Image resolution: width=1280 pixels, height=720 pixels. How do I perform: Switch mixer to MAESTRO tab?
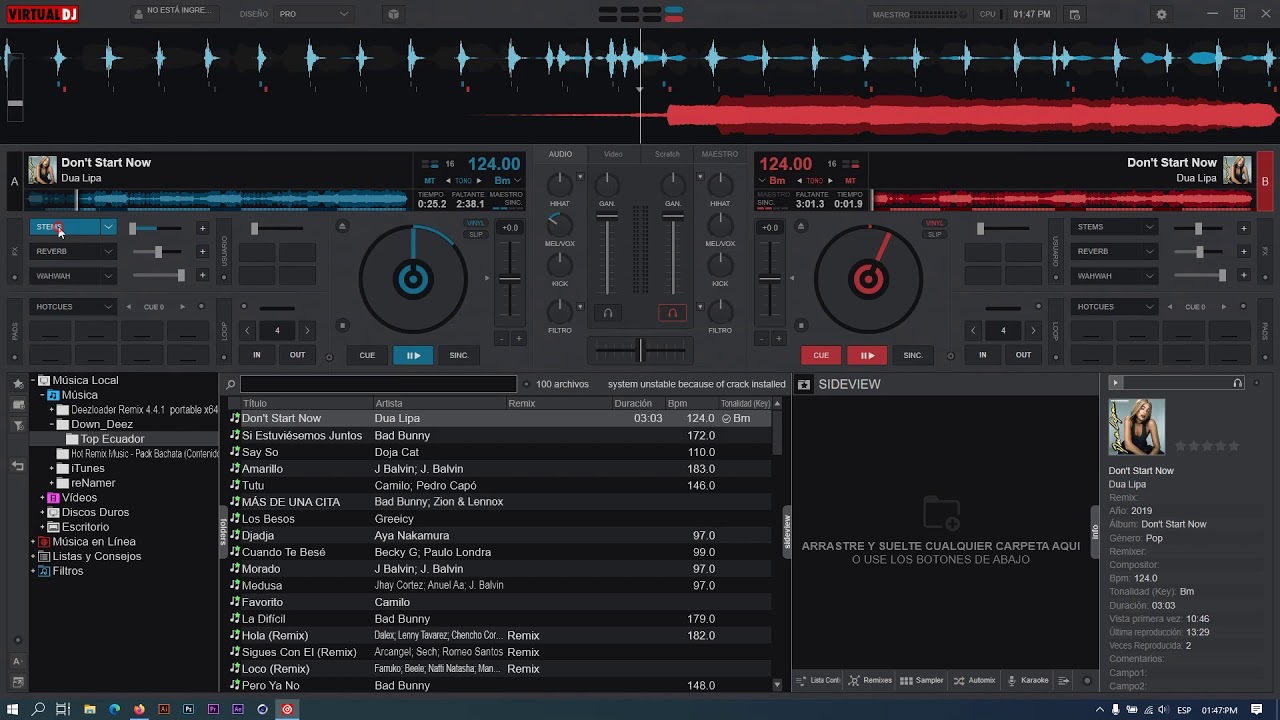point(720,154)
